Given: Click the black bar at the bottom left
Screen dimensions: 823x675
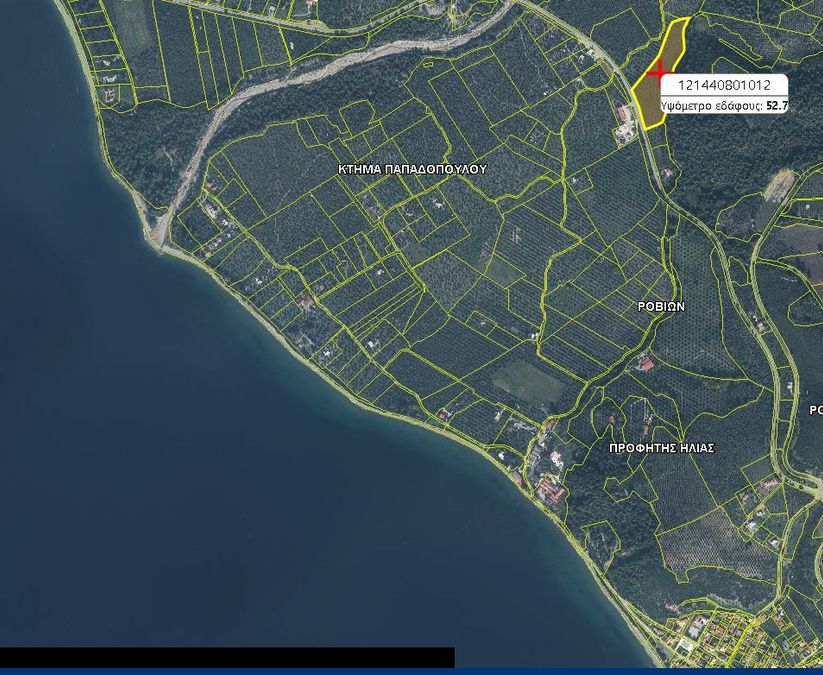Looking at the screenshot, I should [227, 657].
